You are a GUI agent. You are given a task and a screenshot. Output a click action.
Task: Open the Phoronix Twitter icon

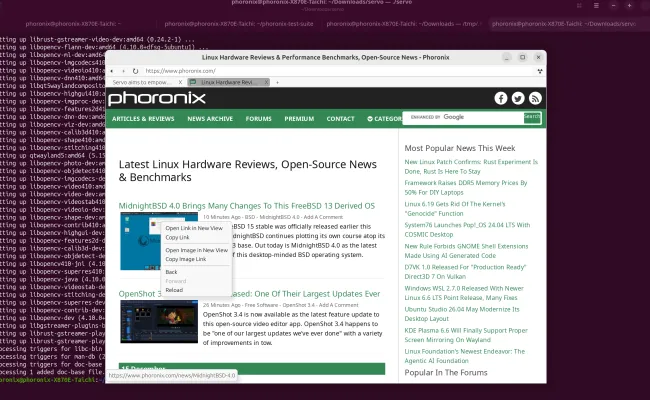tap(518, 98)
